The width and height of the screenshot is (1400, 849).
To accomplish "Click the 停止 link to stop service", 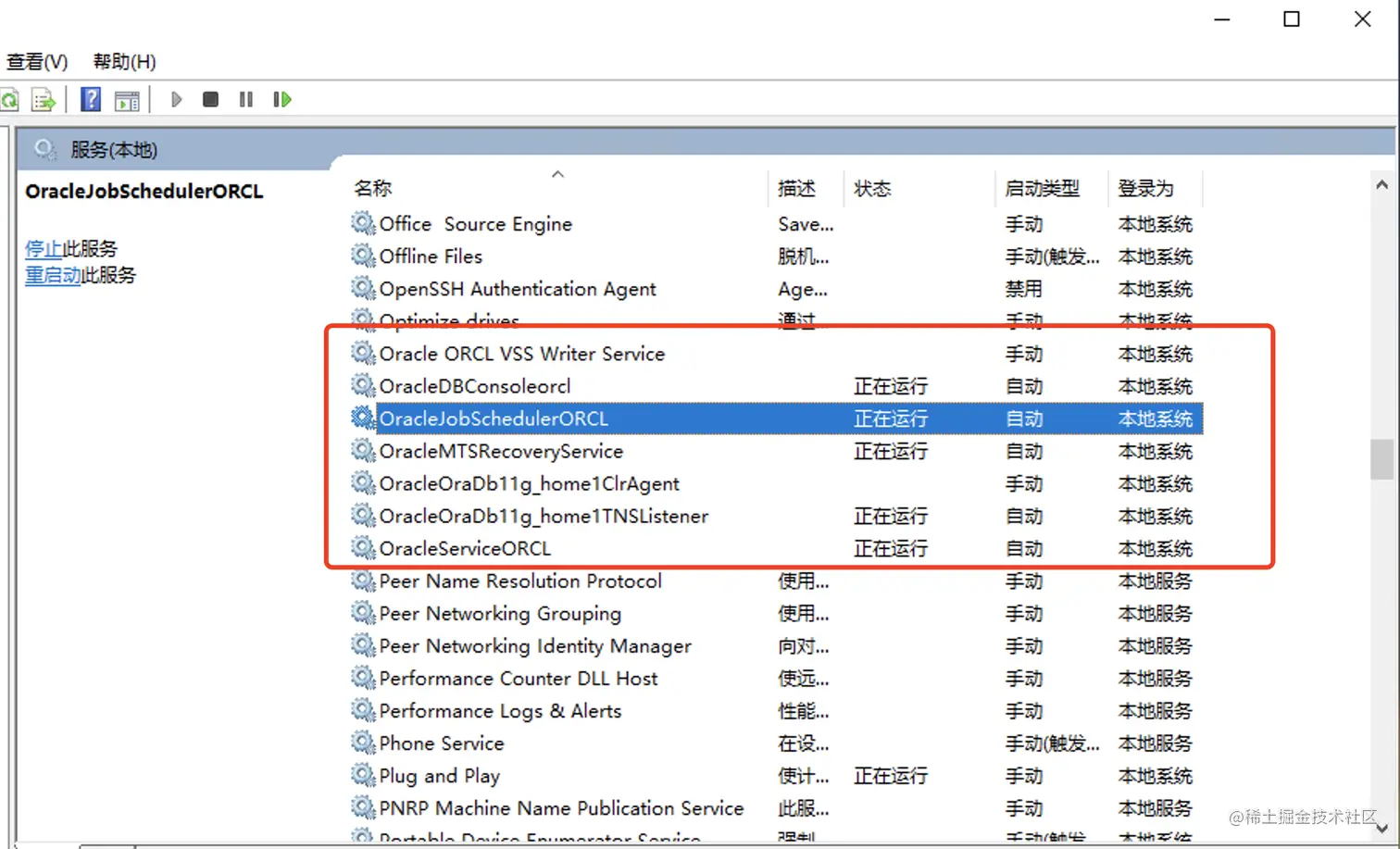I will click(x=44, y=249).
